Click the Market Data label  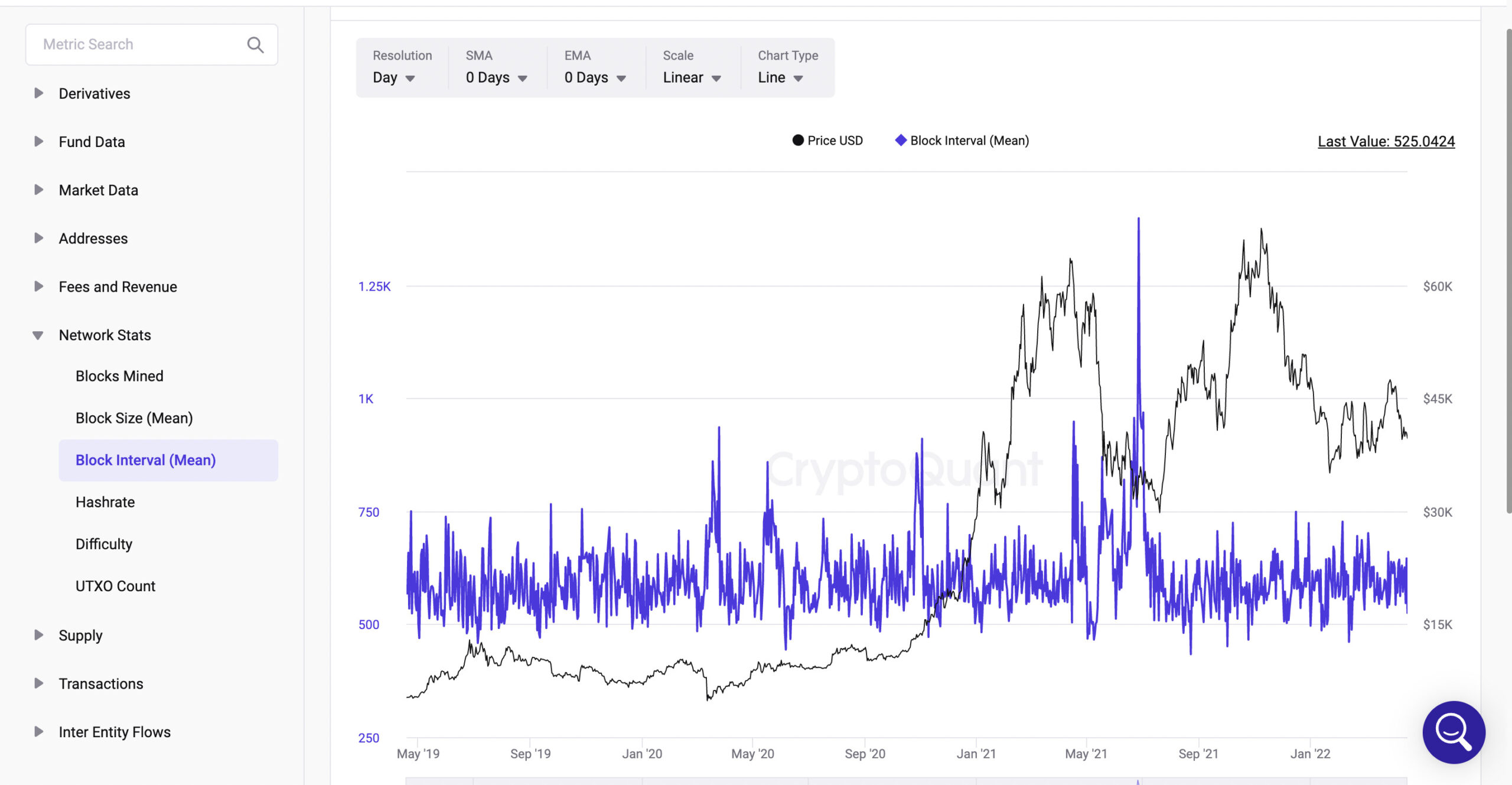(99, 190)
